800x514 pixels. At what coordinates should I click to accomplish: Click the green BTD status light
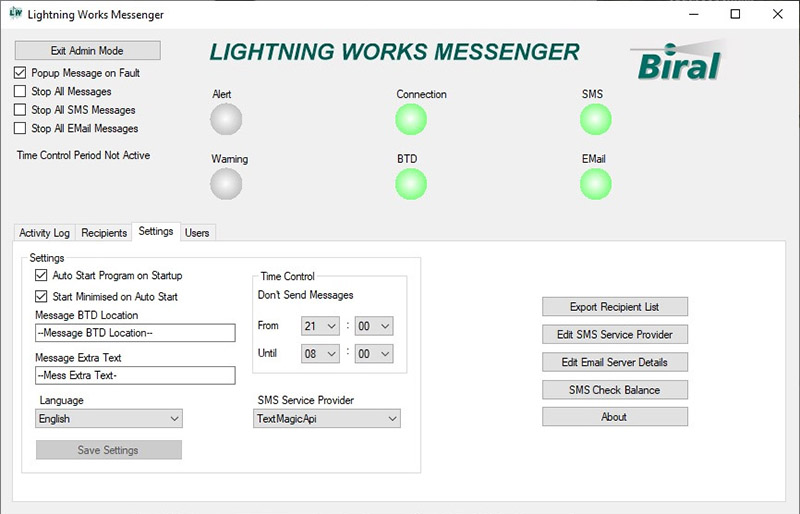(411, 184)
